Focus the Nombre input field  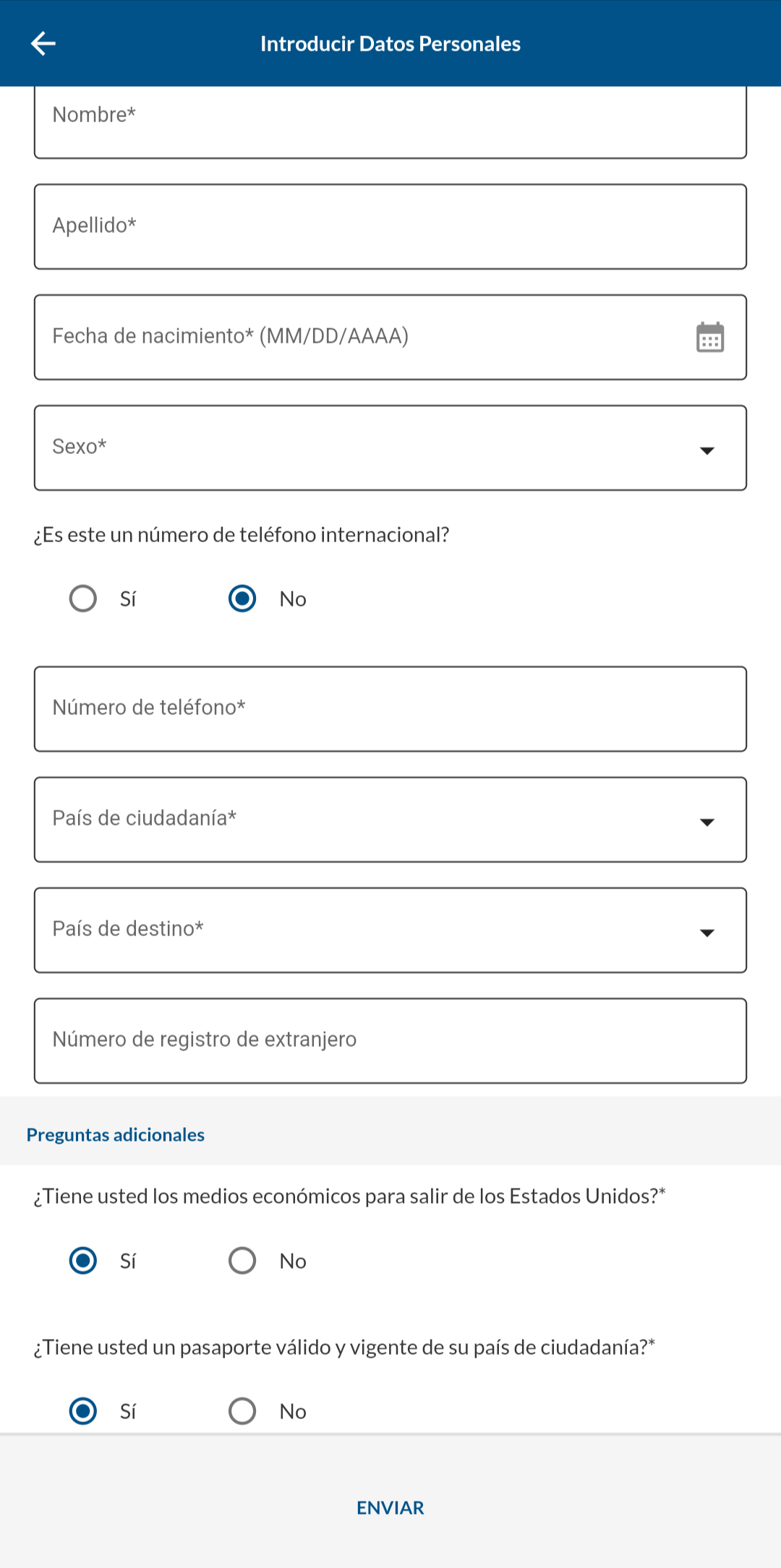(x=390, y=119)
